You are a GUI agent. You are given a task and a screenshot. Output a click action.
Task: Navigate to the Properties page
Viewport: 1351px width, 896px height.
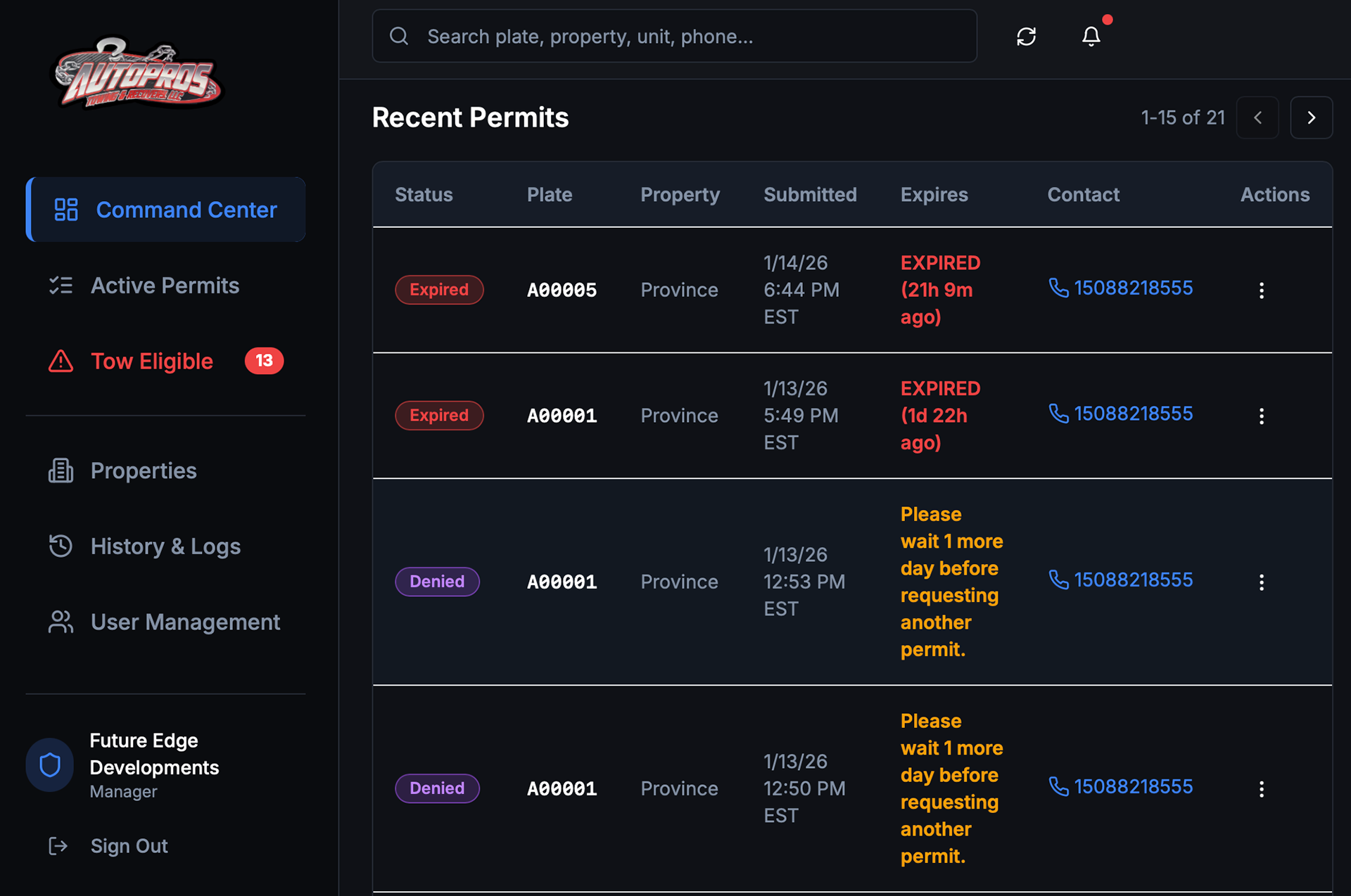tap(144, 471)
